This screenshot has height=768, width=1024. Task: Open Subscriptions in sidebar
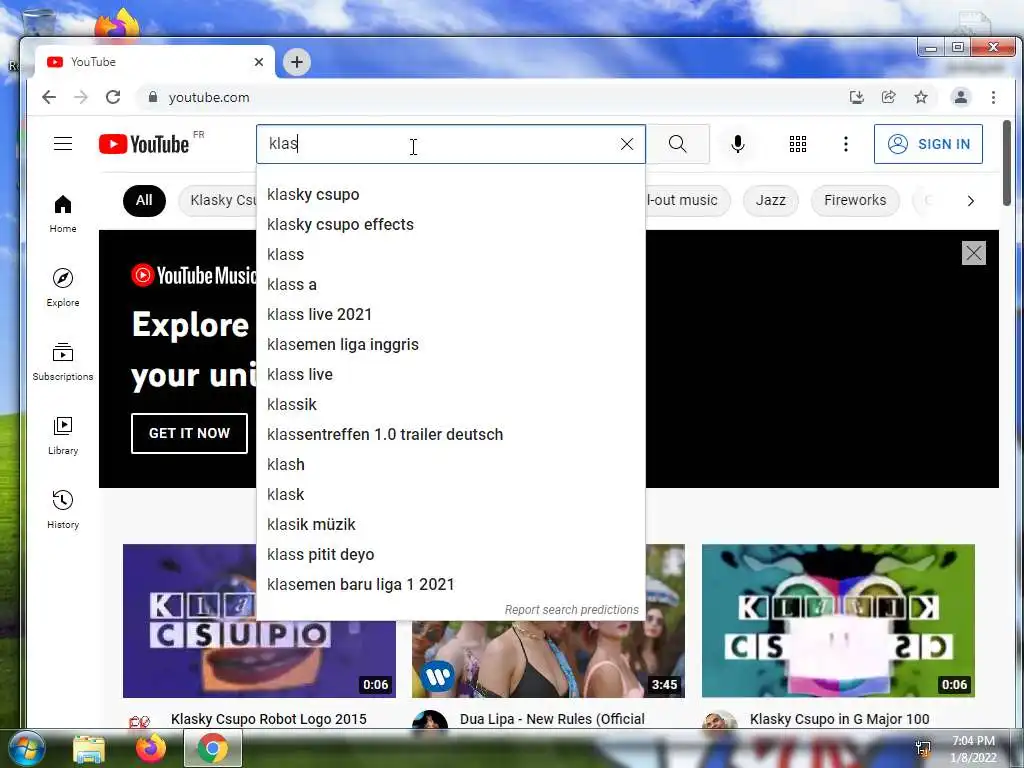(63, 362)
